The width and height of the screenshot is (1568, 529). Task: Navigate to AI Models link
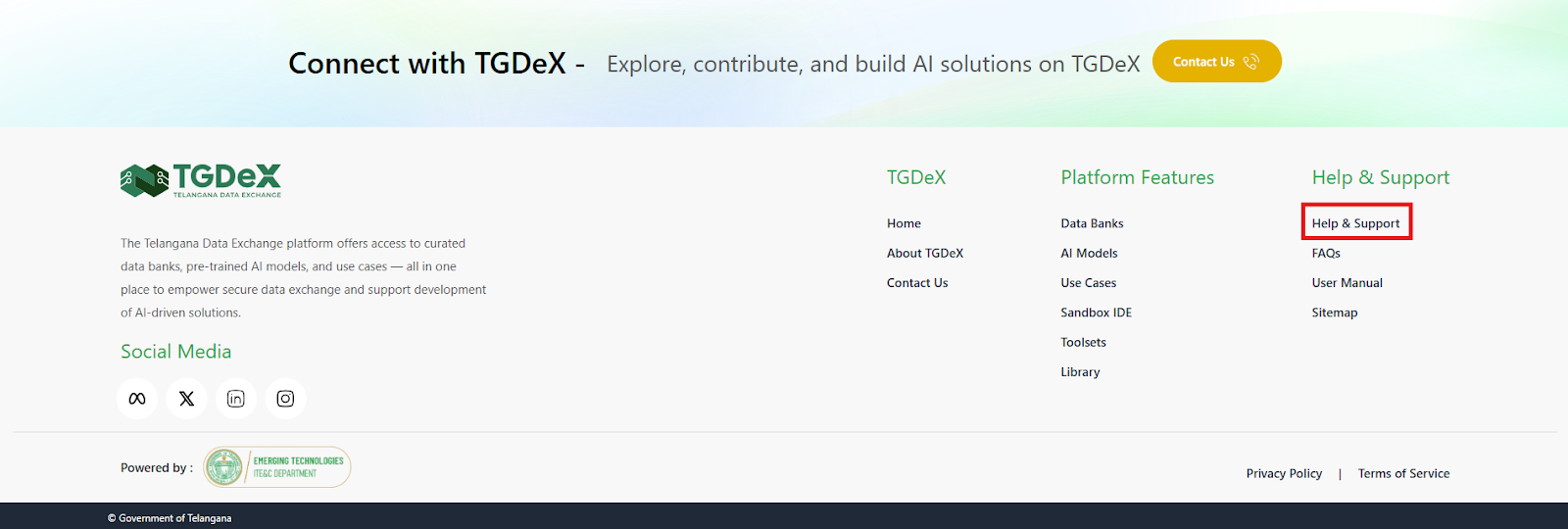pyautogui.click(x=1089, y=253)
